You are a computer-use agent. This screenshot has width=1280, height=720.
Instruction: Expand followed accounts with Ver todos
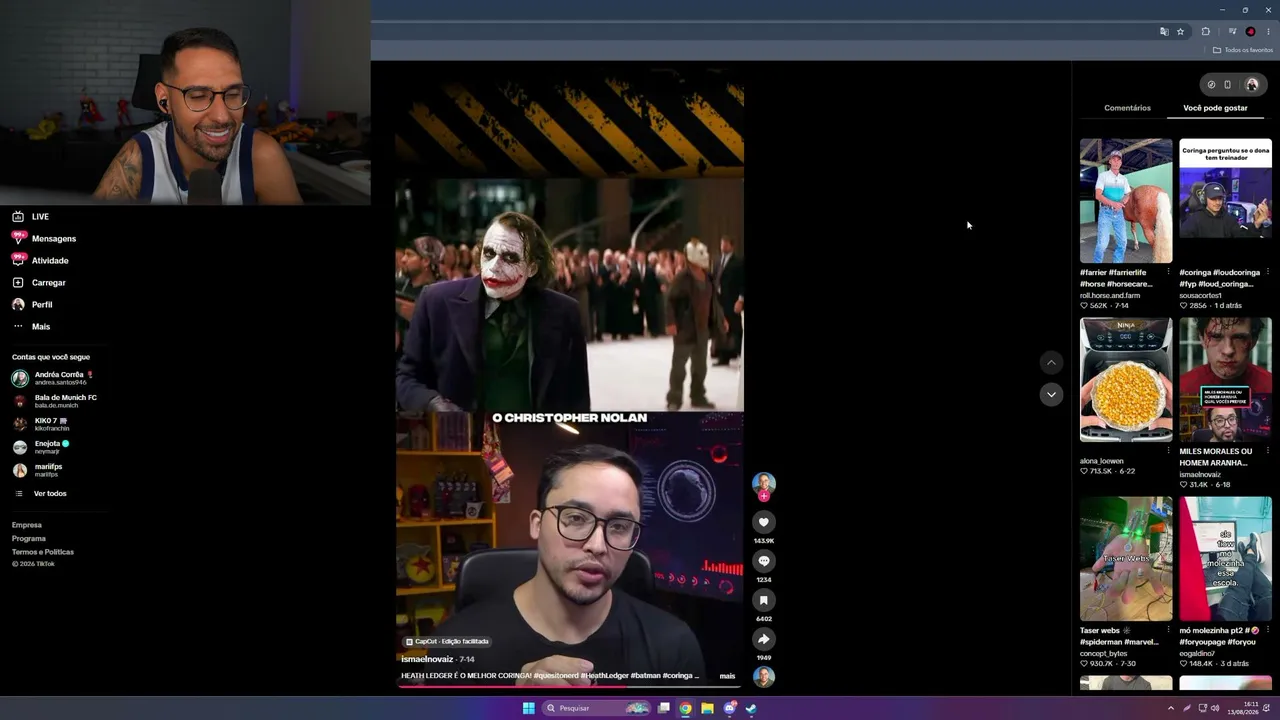click(x=50, y=493)
